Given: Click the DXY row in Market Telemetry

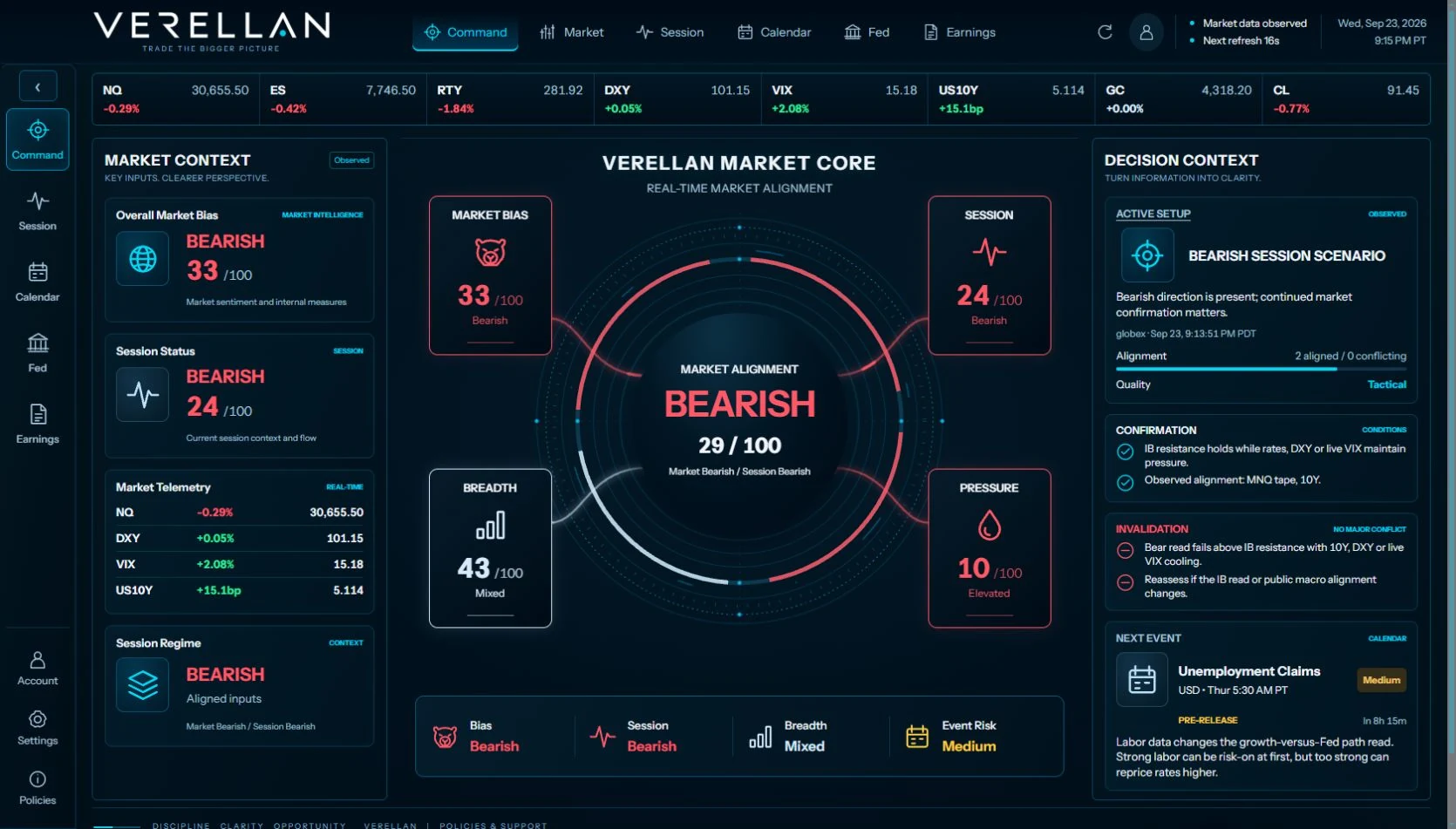Looking at the screenshot, I should coord(239,539).
